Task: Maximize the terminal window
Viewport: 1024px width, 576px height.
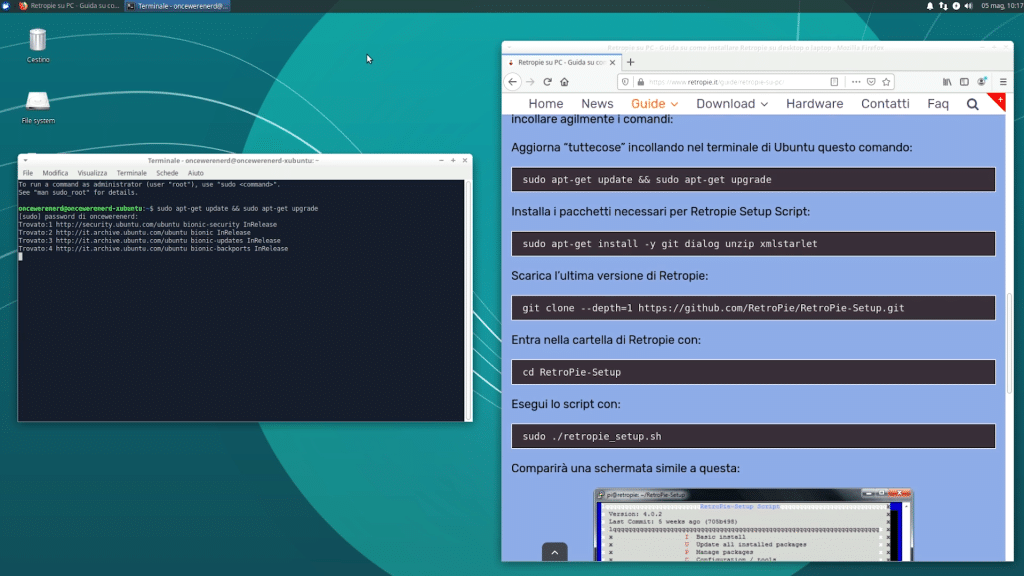Action: pos(453,160)
